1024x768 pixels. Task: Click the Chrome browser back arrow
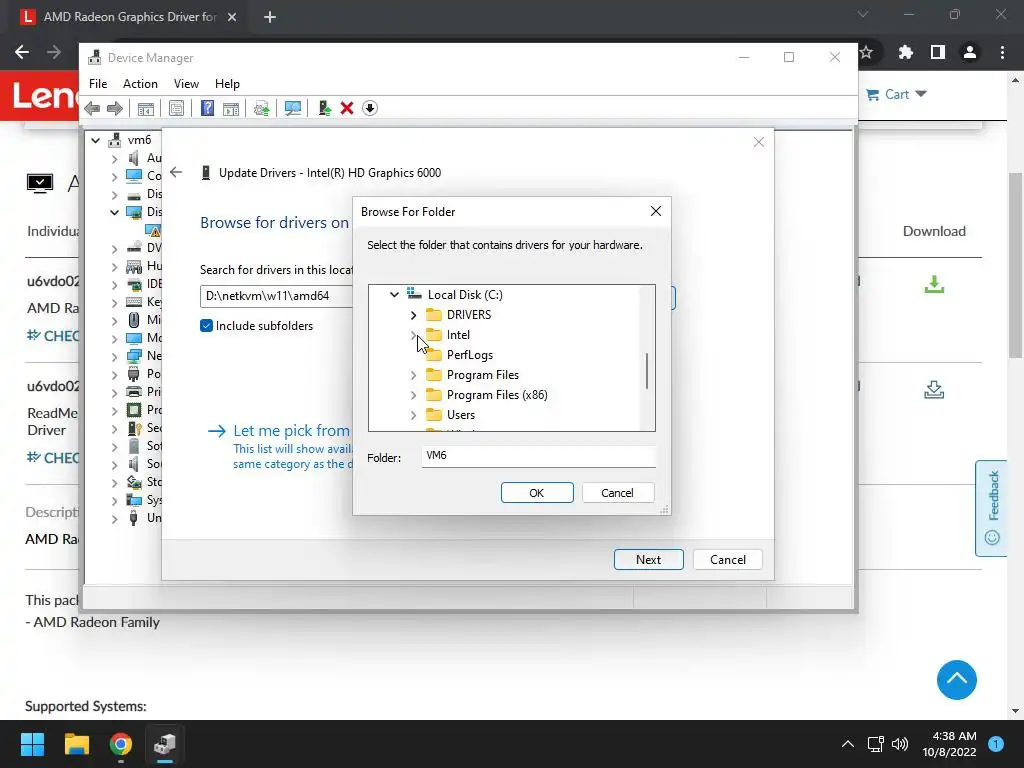22,52
